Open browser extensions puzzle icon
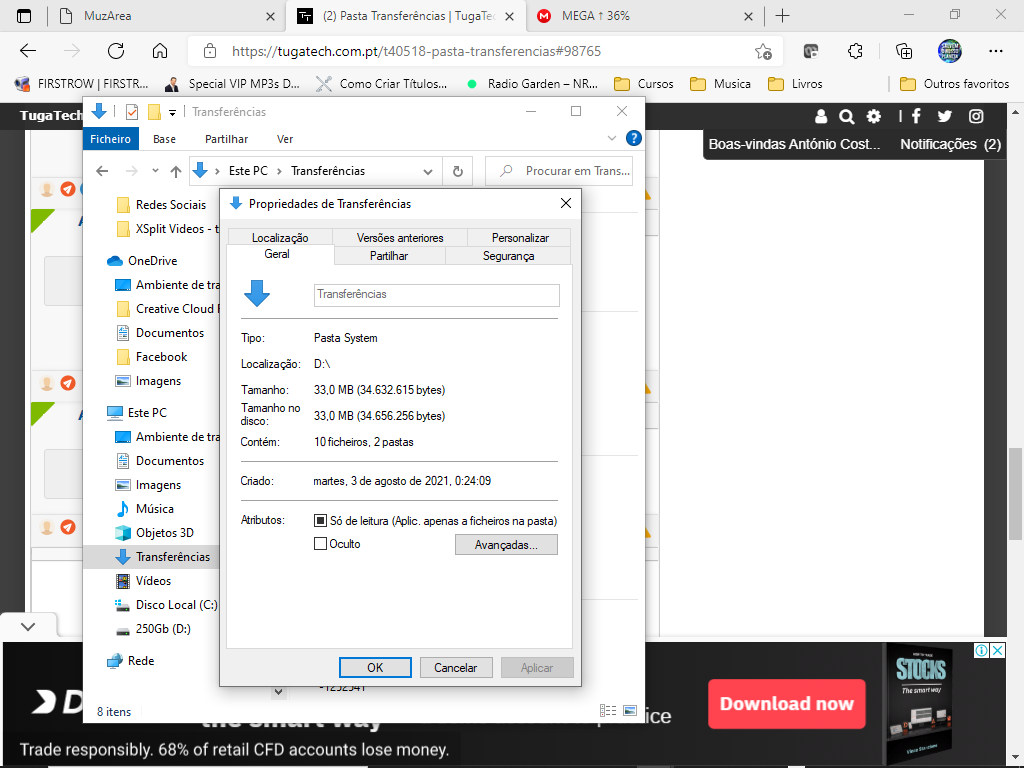 pyautogui.click(x=855, y=51)
